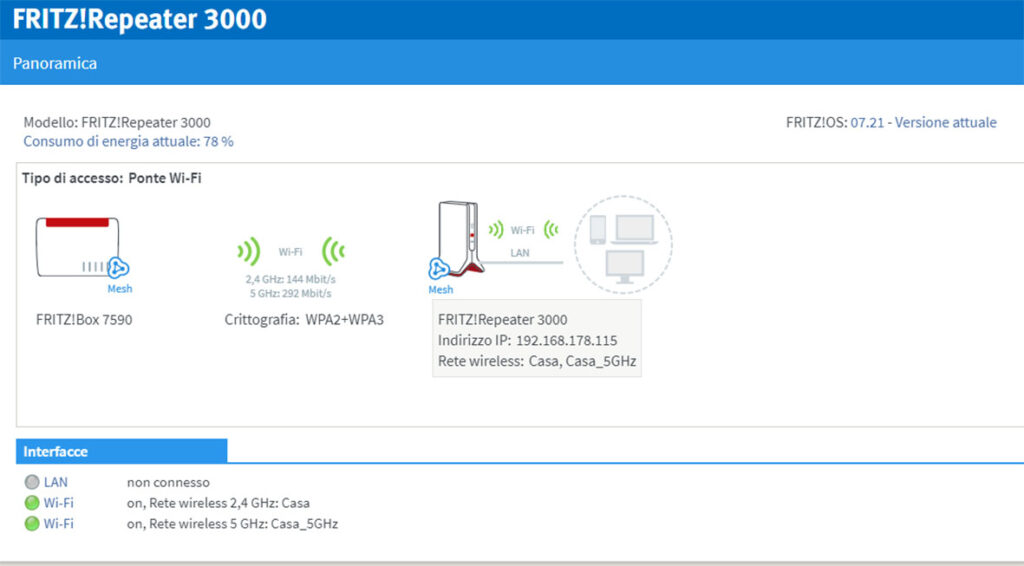Click the Mesh badge on the FRITZ!Box

click(x=119, y=268)
